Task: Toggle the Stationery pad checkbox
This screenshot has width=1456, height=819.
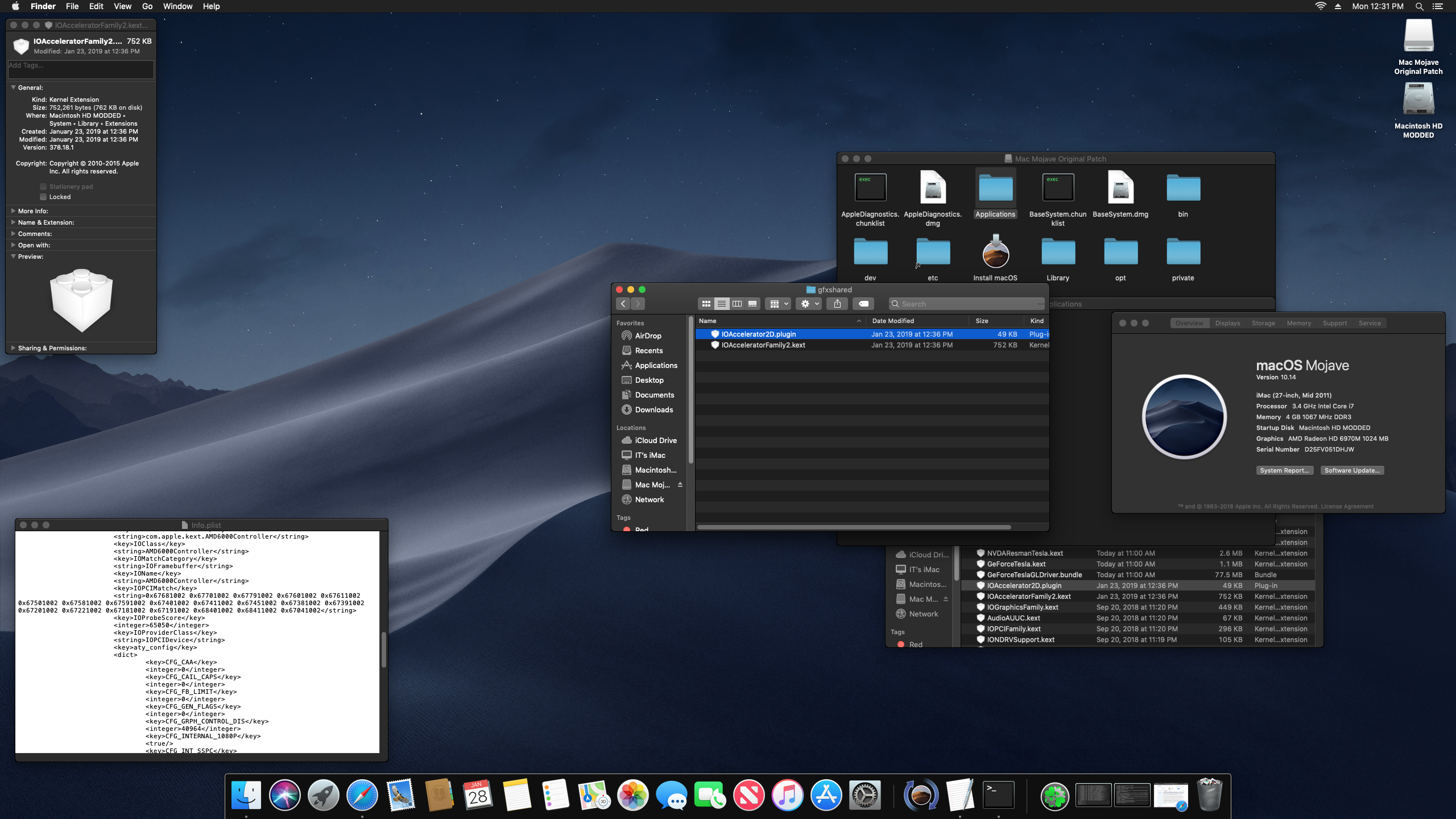Action: coord(43,187)
